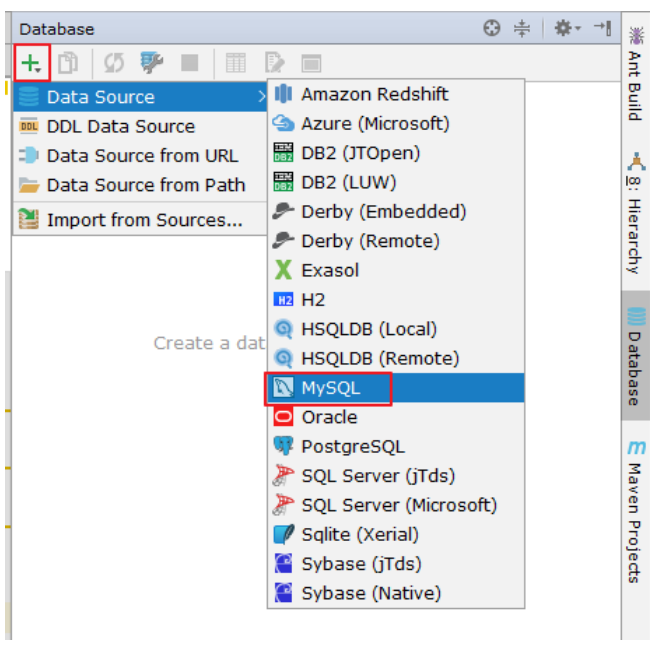Click the Duplicate data source icon
Image resolution: width=661 pixels, height=647 pixels.
(68, 63)
